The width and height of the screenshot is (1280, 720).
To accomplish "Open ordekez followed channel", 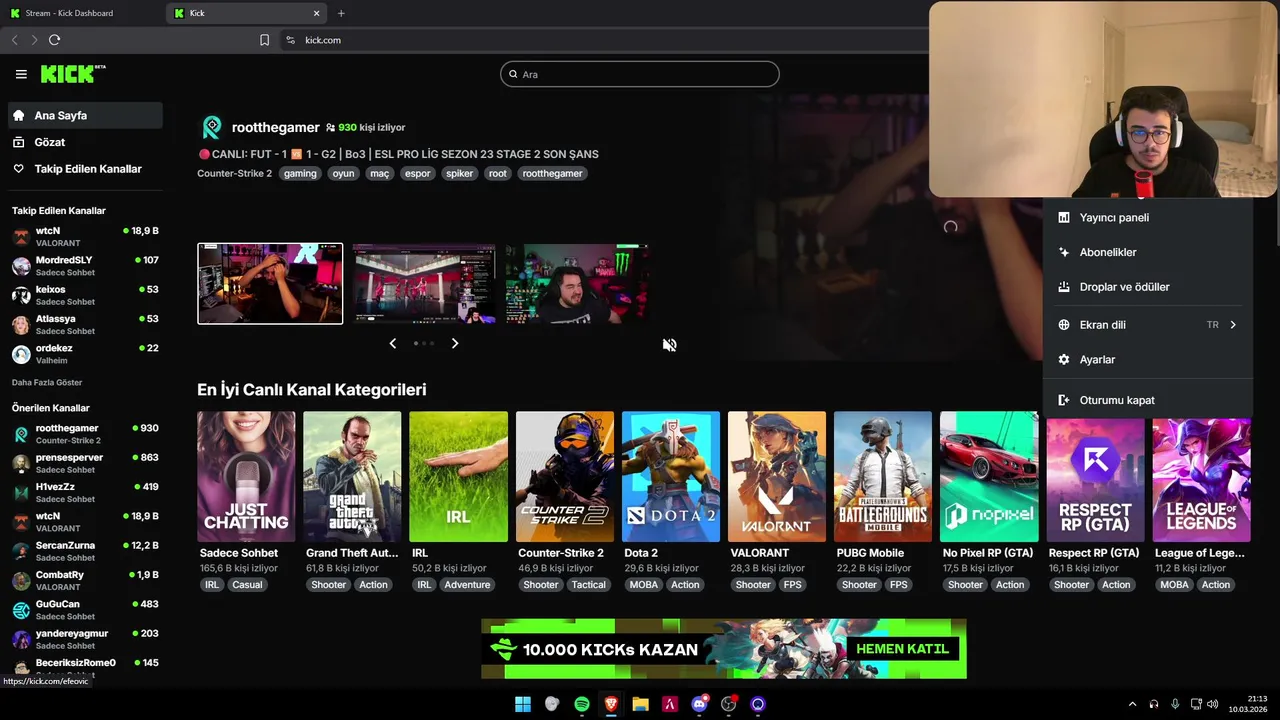I will pos(85,354).
